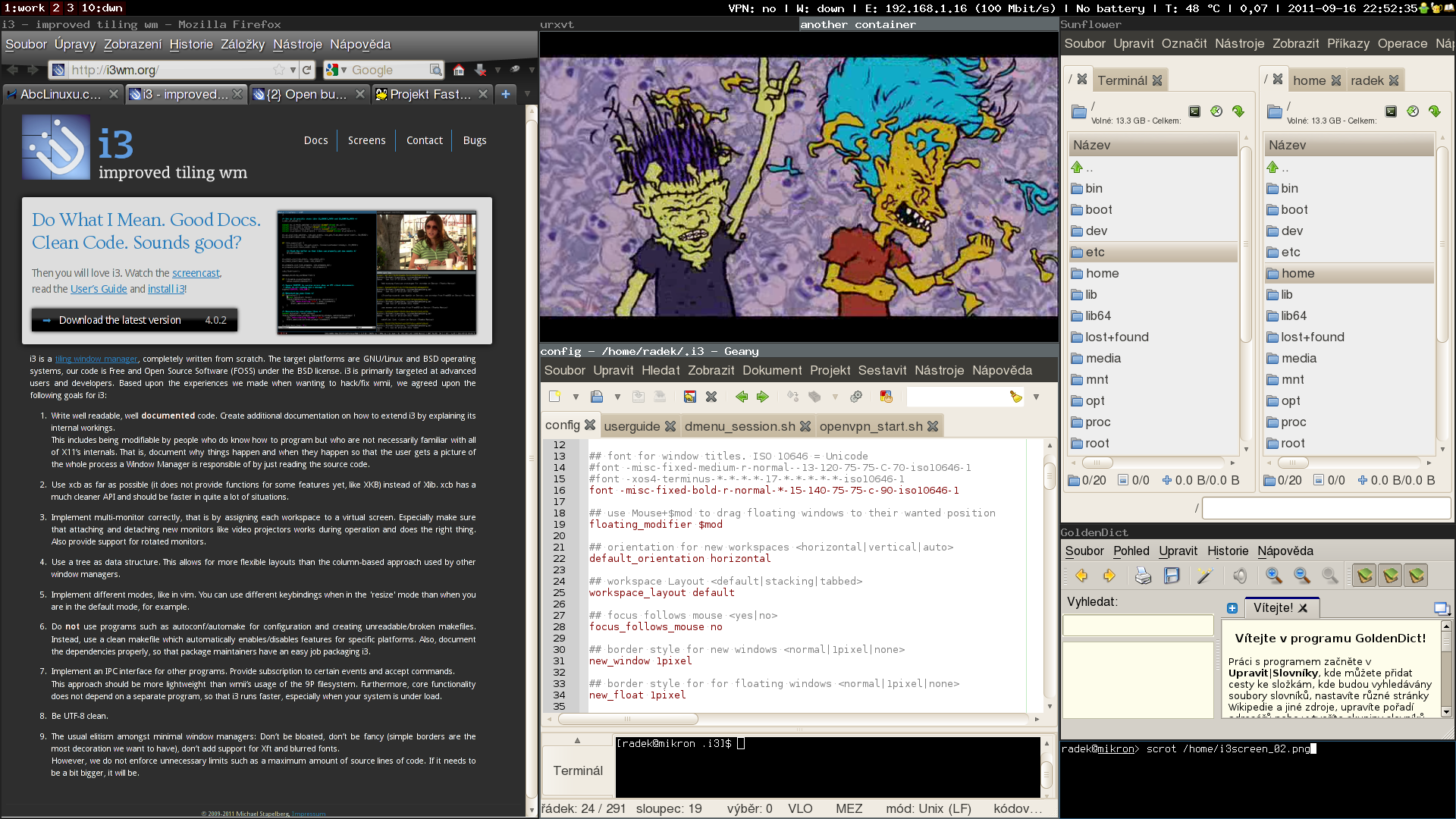Open terminal icon in right Sunflower panel

click(1391, 111)
